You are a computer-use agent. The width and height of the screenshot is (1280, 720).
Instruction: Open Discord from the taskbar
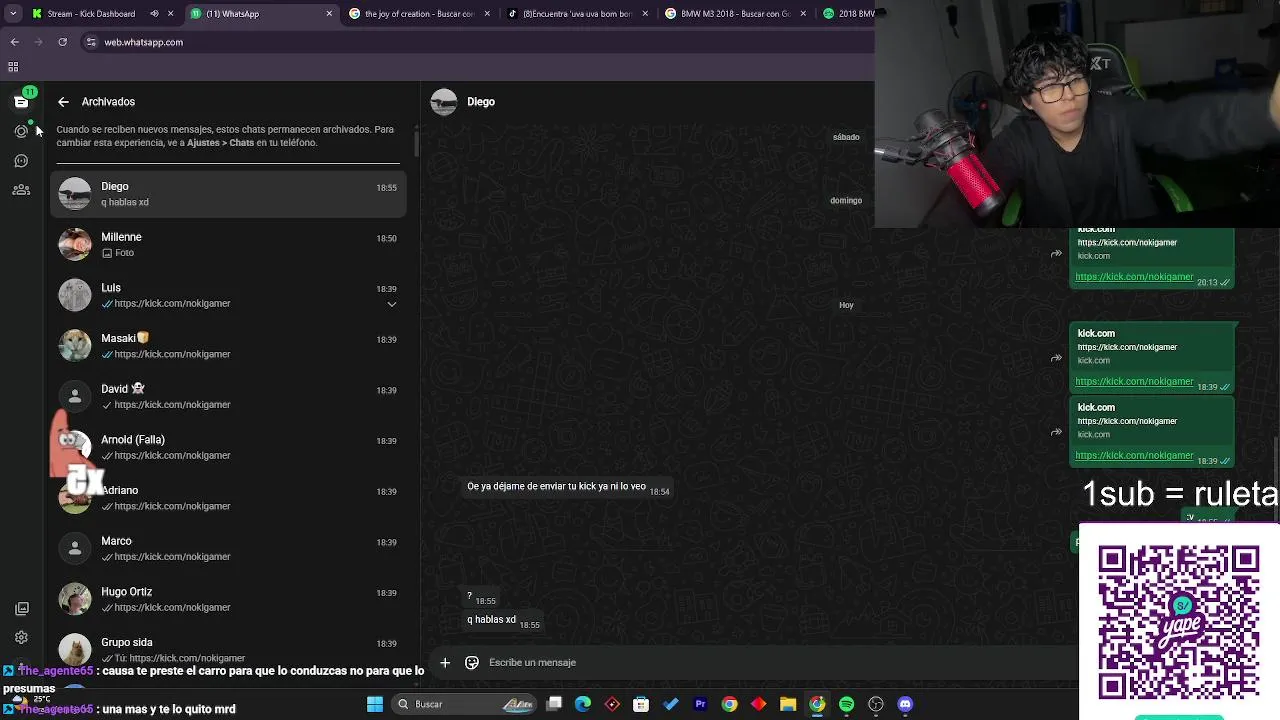click(x=906, y=704)
